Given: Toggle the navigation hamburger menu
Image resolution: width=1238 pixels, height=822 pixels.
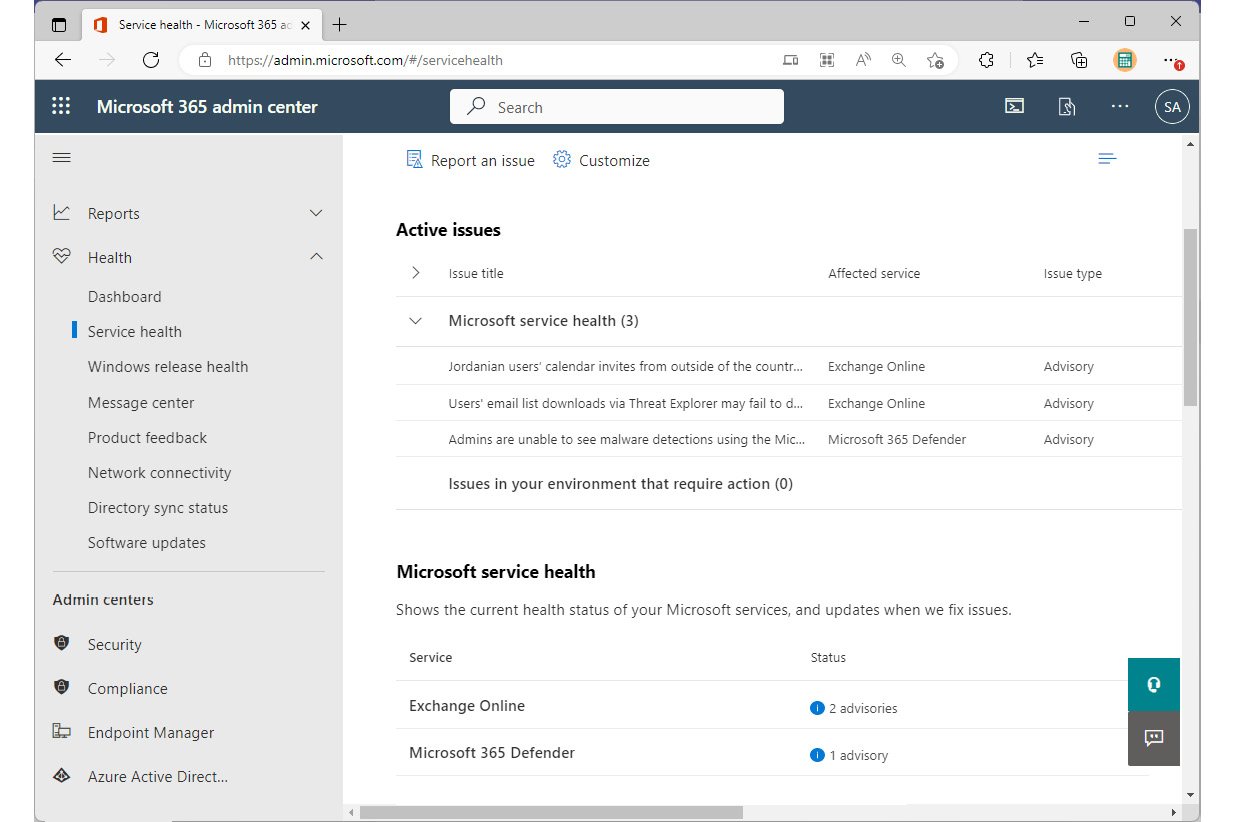Looking at the screenshot, I should point(62,158).
